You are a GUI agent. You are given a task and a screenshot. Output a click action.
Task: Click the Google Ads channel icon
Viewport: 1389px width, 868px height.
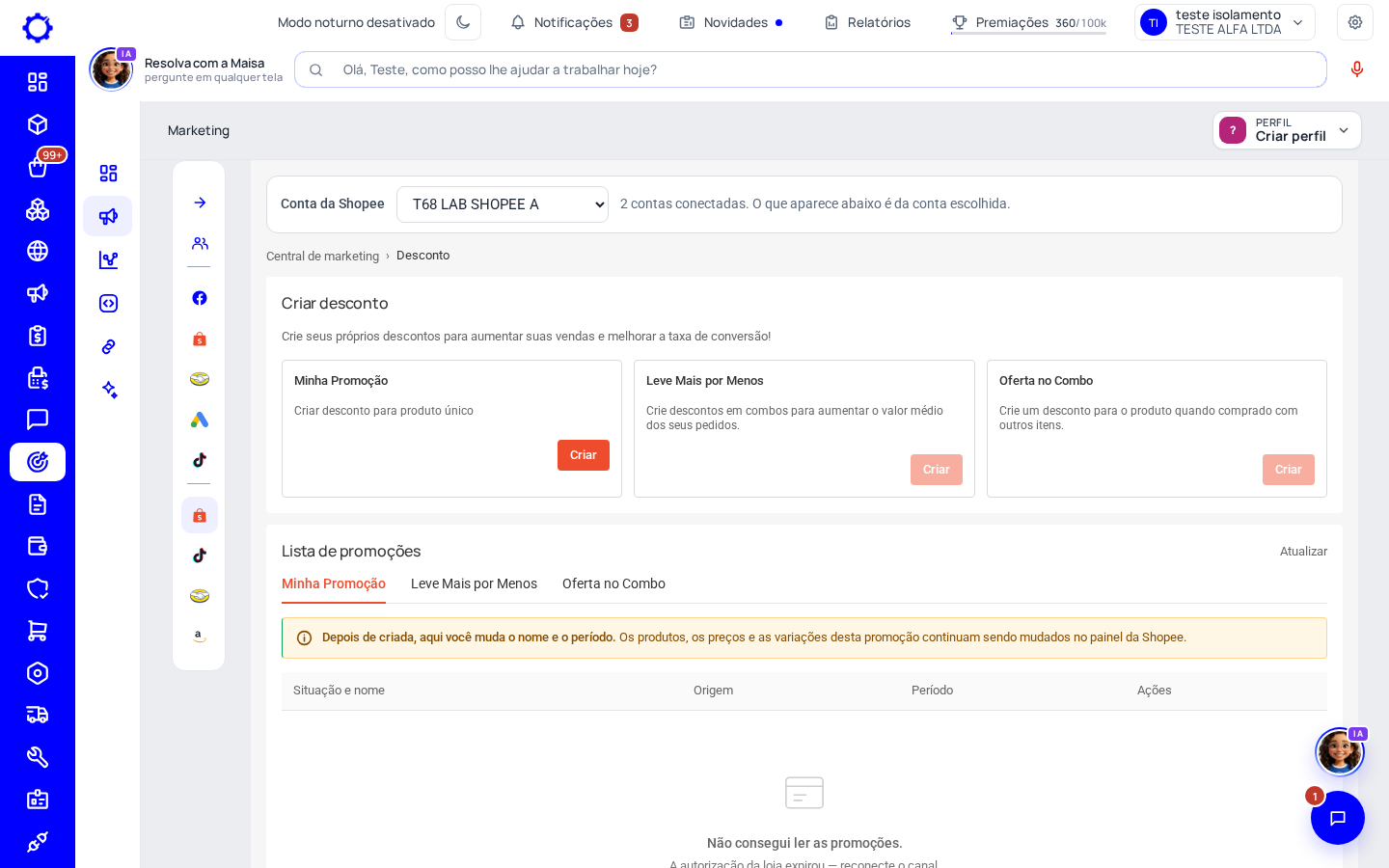click(200, 420)
